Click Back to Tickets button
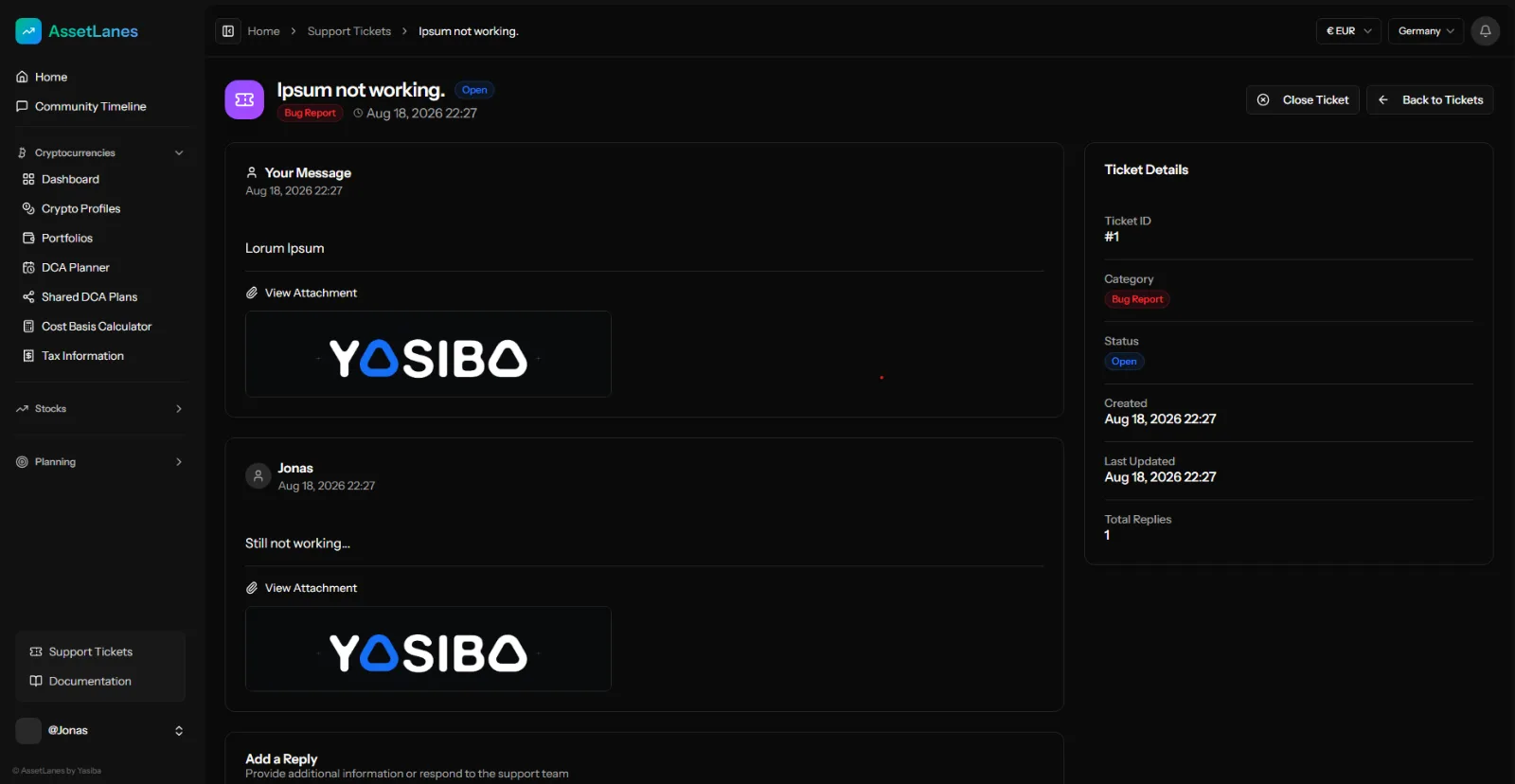This screenshot has width=1515, height=784. [x=1430, y=99]
